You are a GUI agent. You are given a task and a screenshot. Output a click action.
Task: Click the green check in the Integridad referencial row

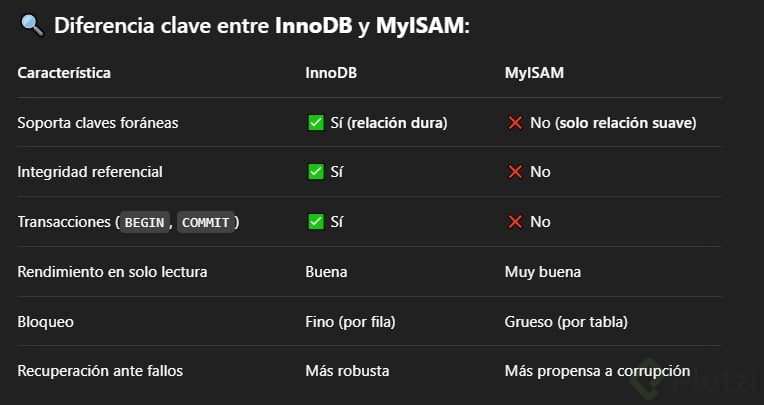pyautogui.click(x=315, y=172)
